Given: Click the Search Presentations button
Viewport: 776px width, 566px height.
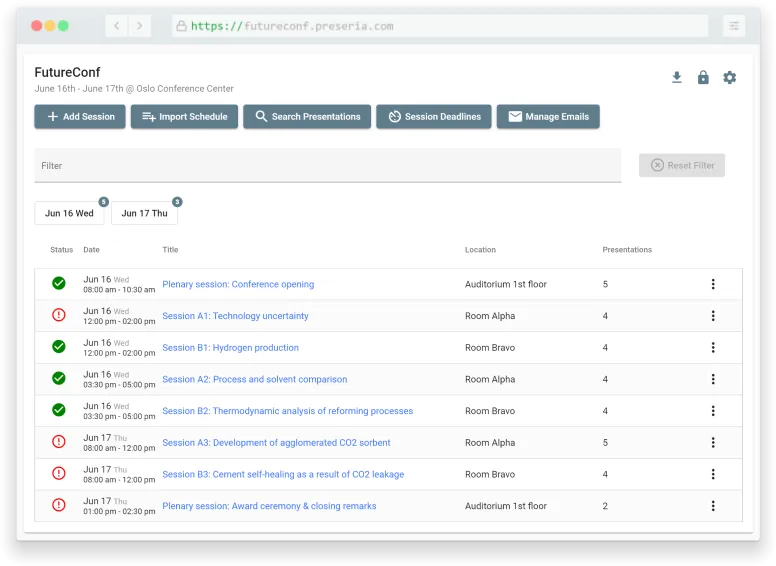Looking at the screenshot, I should [307, 117].
